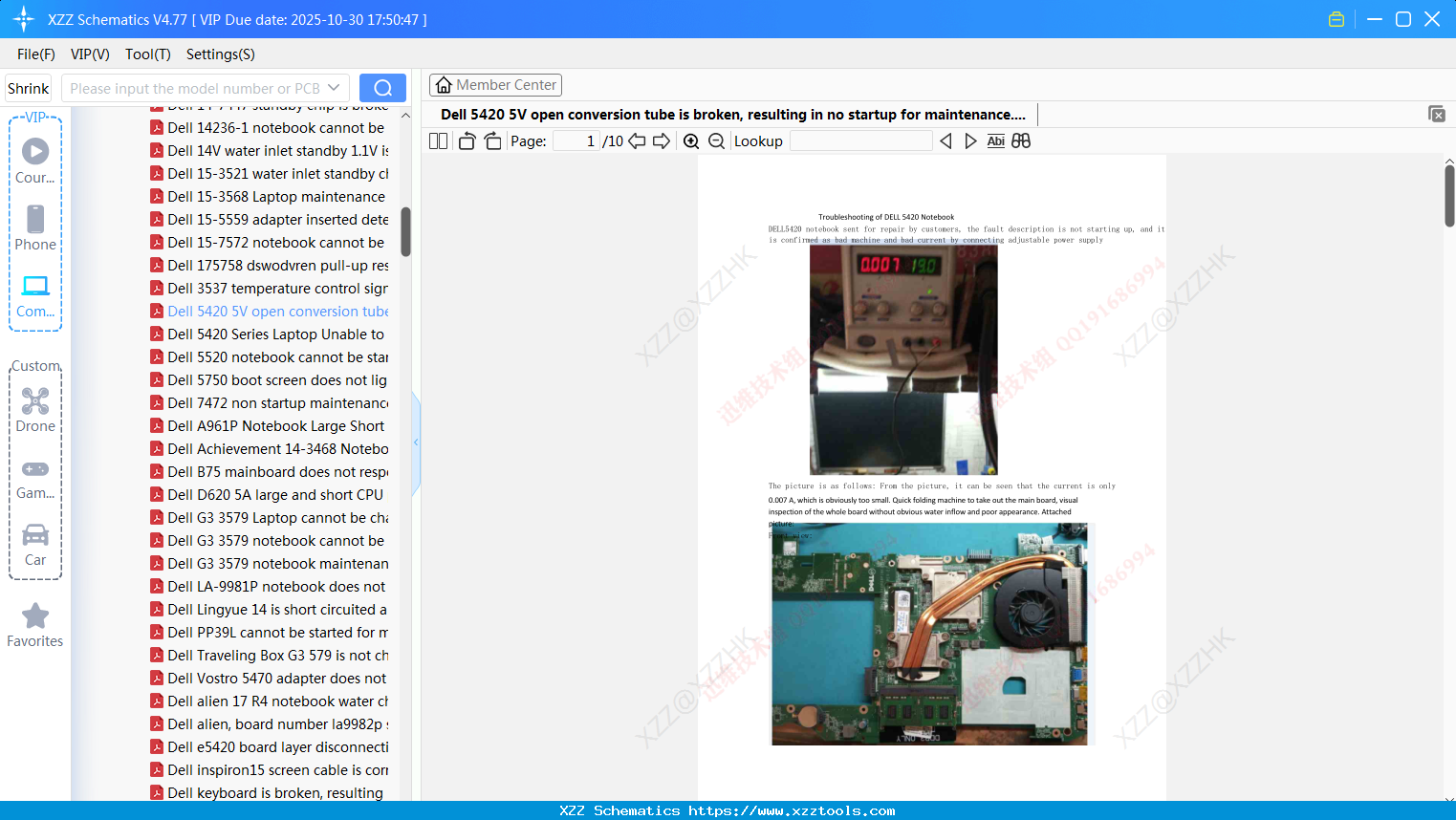
Task: Open 'Dell 175758 dswodvren pull-up' file
Action: tap(269, 266)
